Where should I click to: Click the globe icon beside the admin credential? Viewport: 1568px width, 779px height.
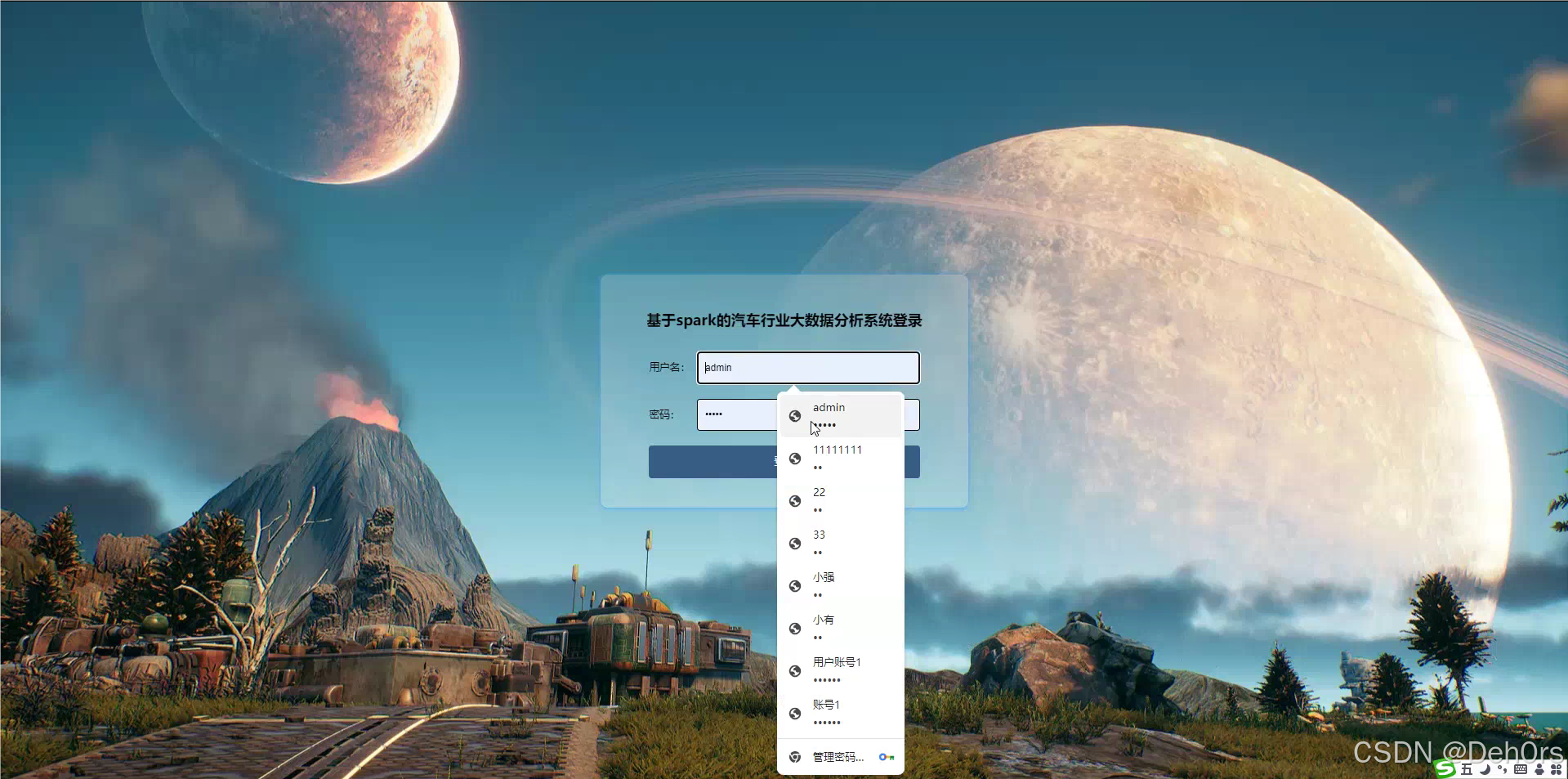coord(795,416)
